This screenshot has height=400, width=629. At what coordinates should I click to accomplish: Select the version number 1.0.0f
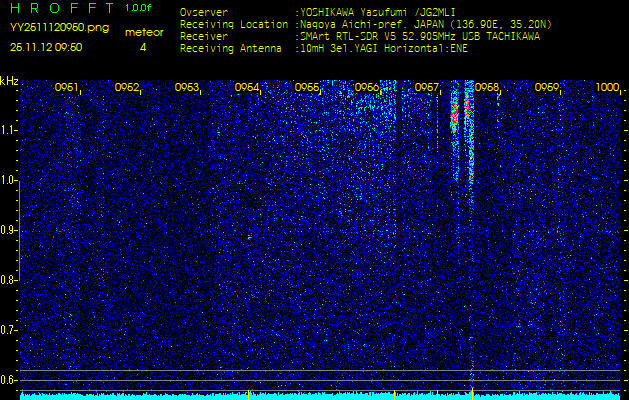(138, 8)
